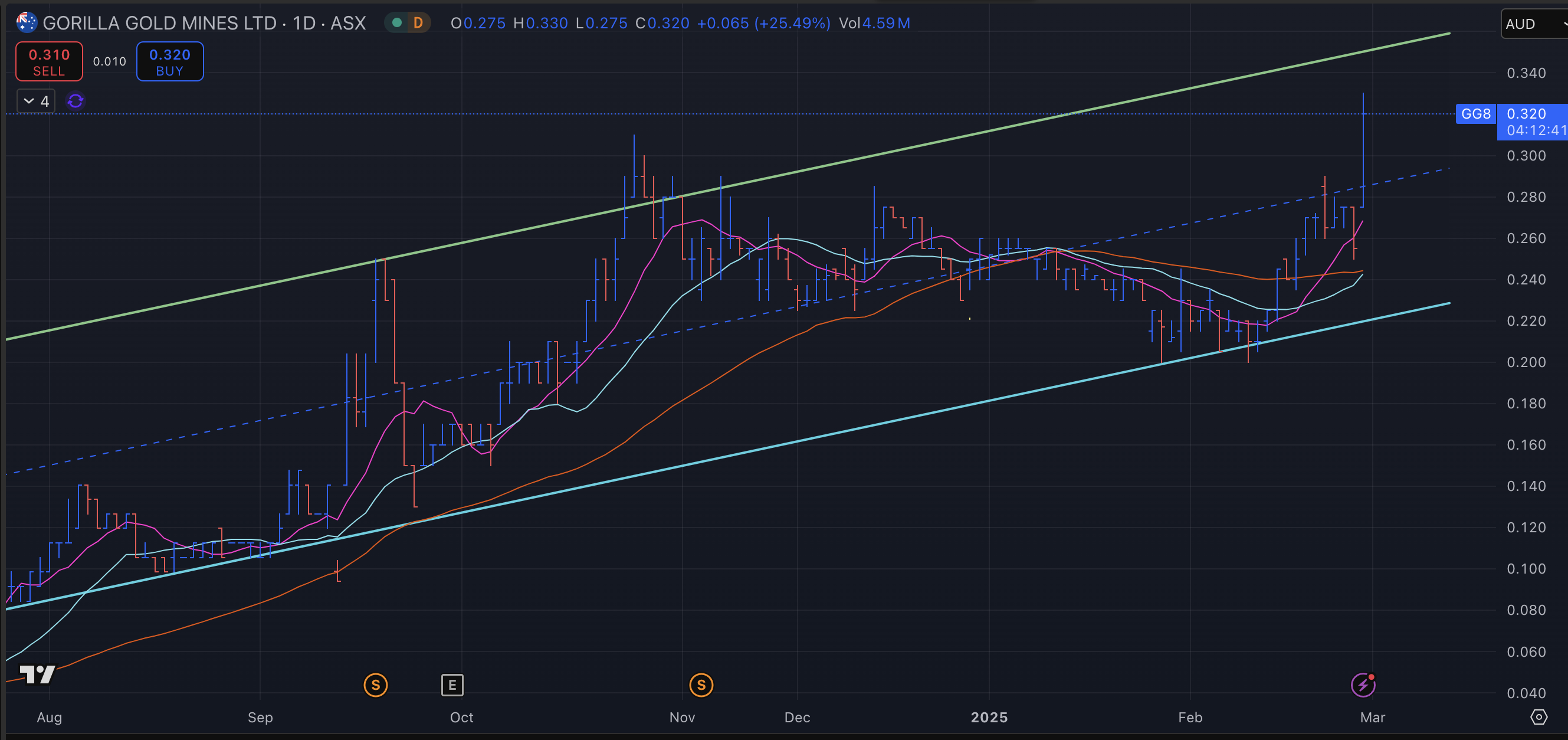The width and height of the screenshot is (1568, 740).
Task: Click the 04:12:41 countdown timer label
Action: pyautogui.click(x=1536, y=130)
